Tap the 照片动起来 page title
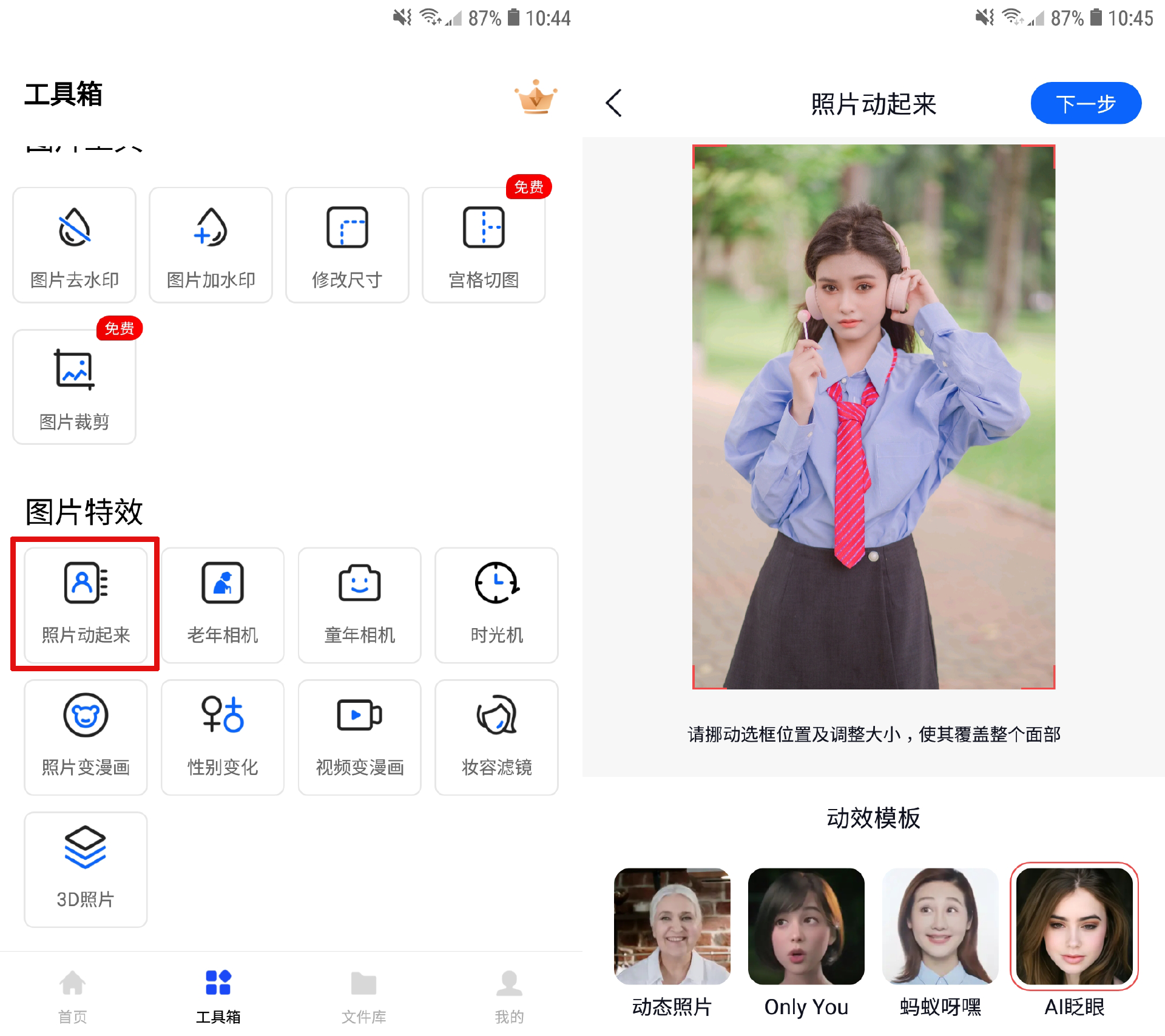Screen dimensions: 1165x1036 point(874,104)
